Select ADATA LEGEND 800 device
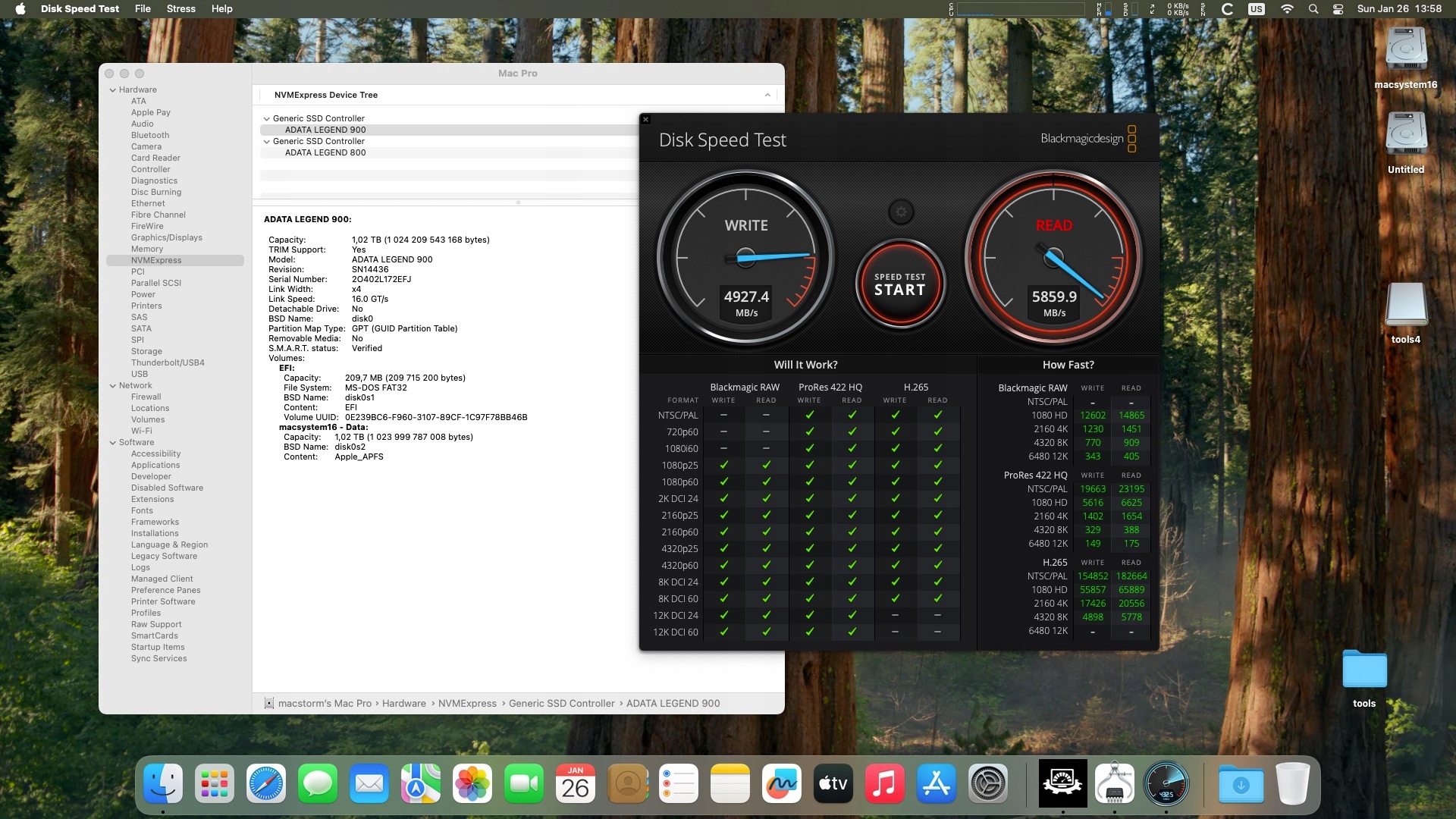The width and height of the screenshot is (1456, 819). click(x=325, y=153)
